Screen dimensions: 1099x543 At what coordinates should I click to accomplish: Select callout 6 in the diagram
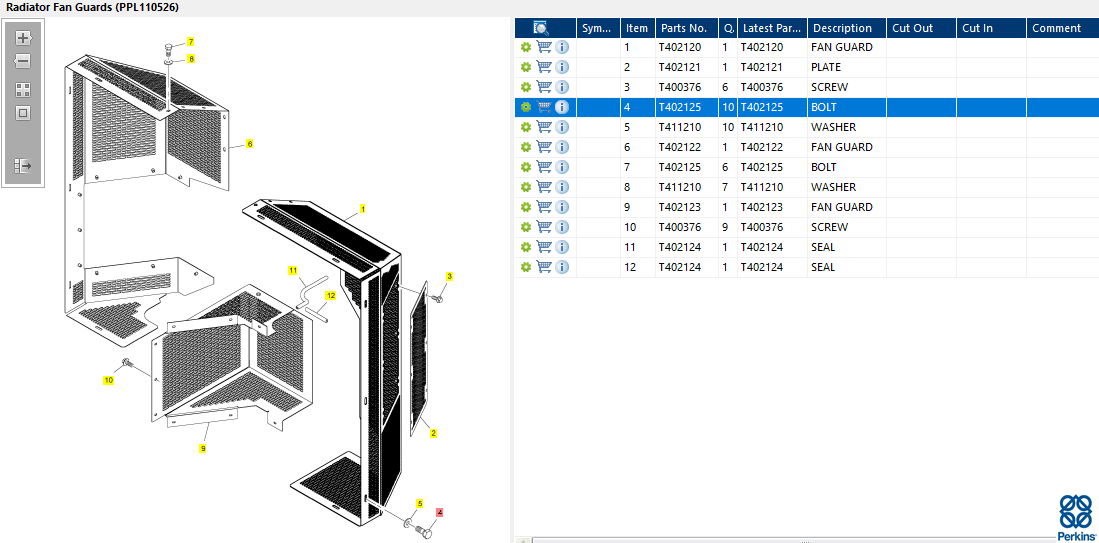pyautogui.click(x=250, y=144)
